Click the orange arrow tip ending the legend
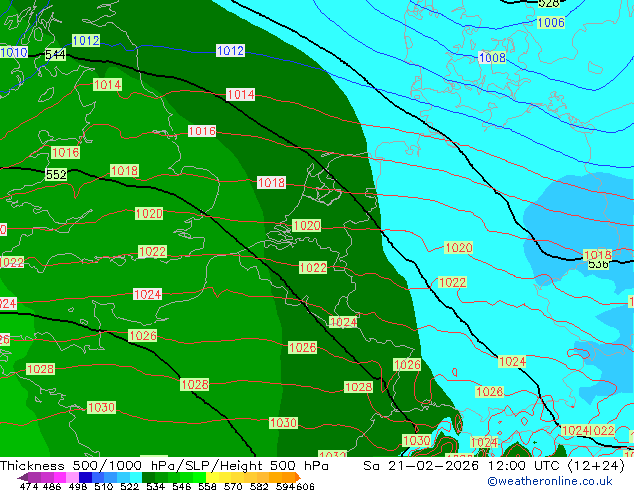Image resolution: width=634 pixels, height=490 pixels. point(298,477)
